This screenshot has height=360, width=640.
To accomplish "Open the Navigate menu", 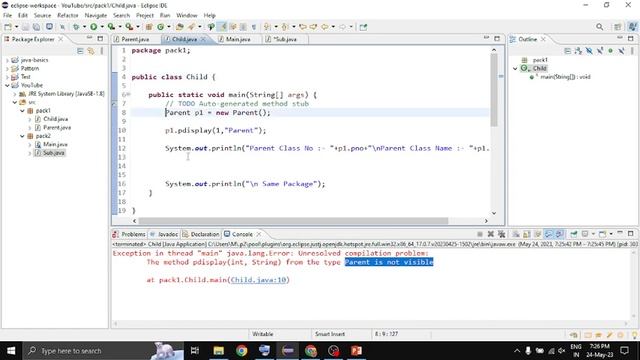I will coord(96,15).
